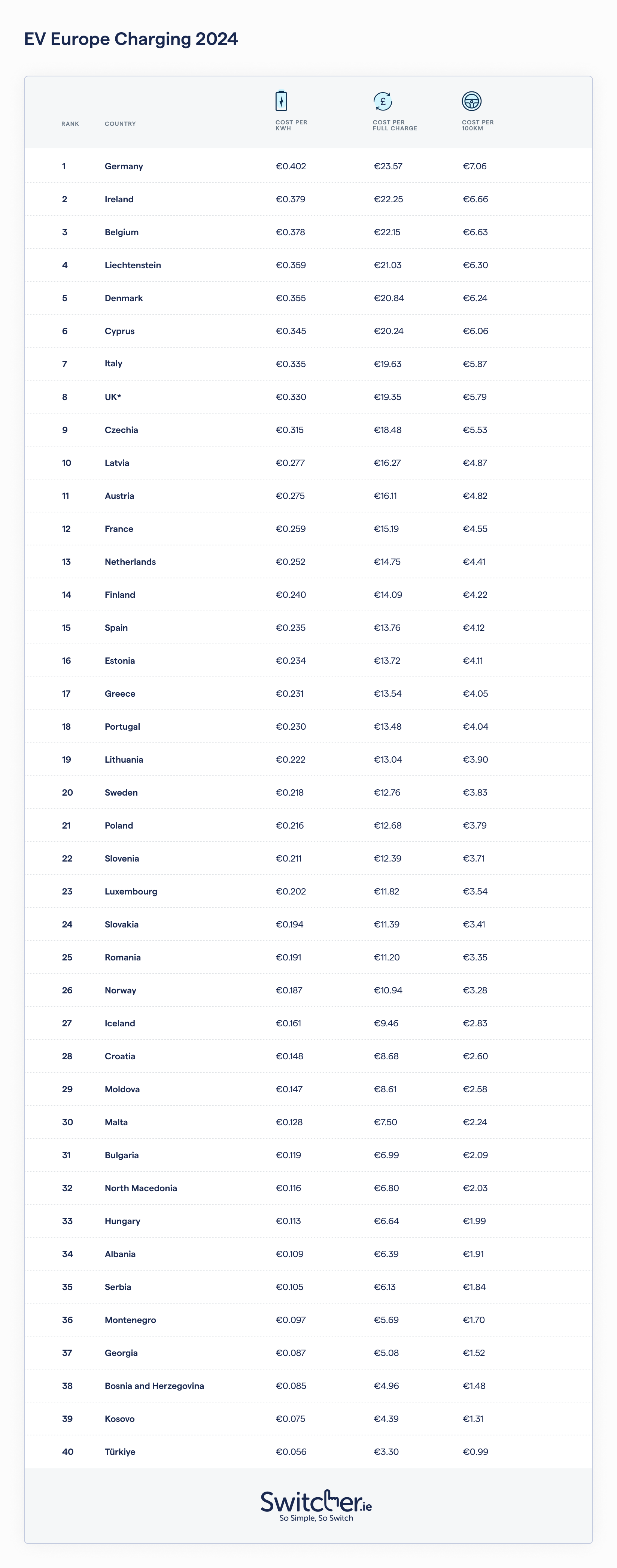Click the Switcher.ie logo
The width and height of the screenshot is (617, 1568).
click(316, 1502)
